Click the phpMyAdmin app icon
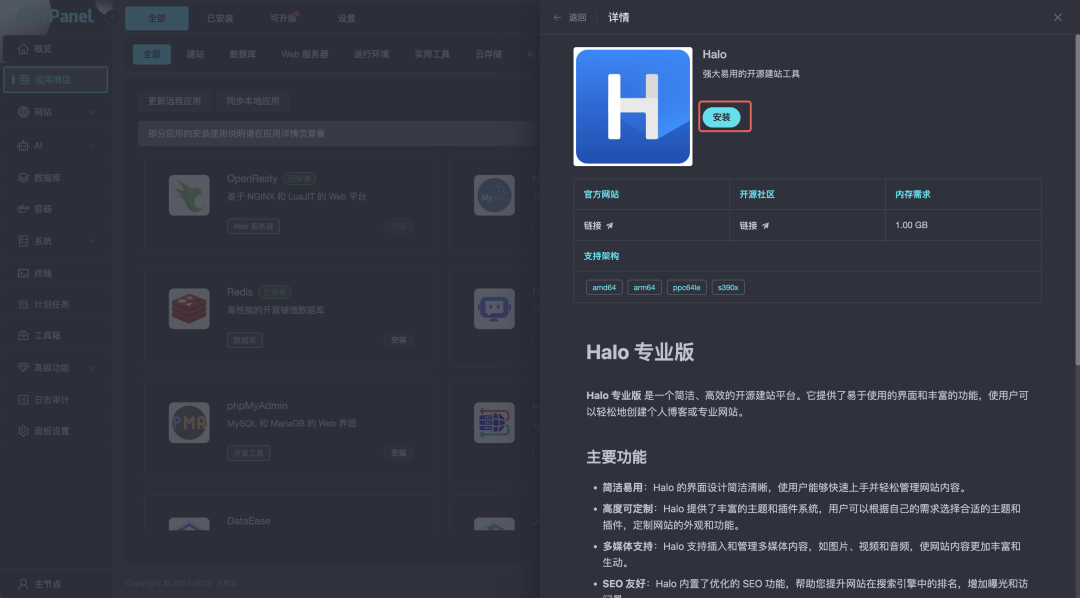 [x=189, y=422]
